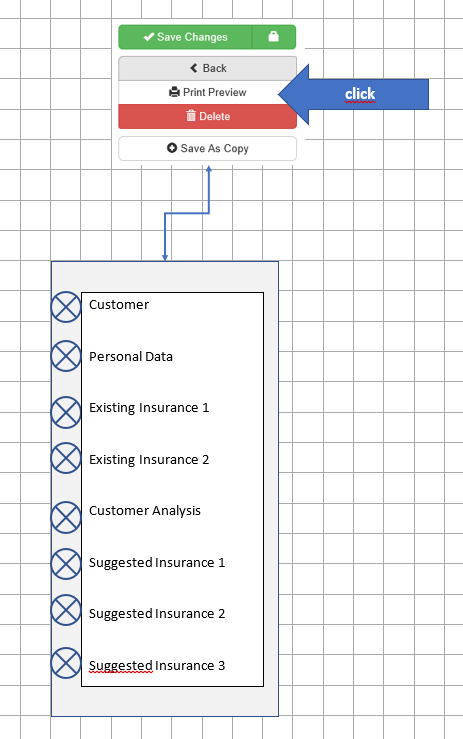
Task: Click the lock icon beside Save Changes
Action: (274, 37)
